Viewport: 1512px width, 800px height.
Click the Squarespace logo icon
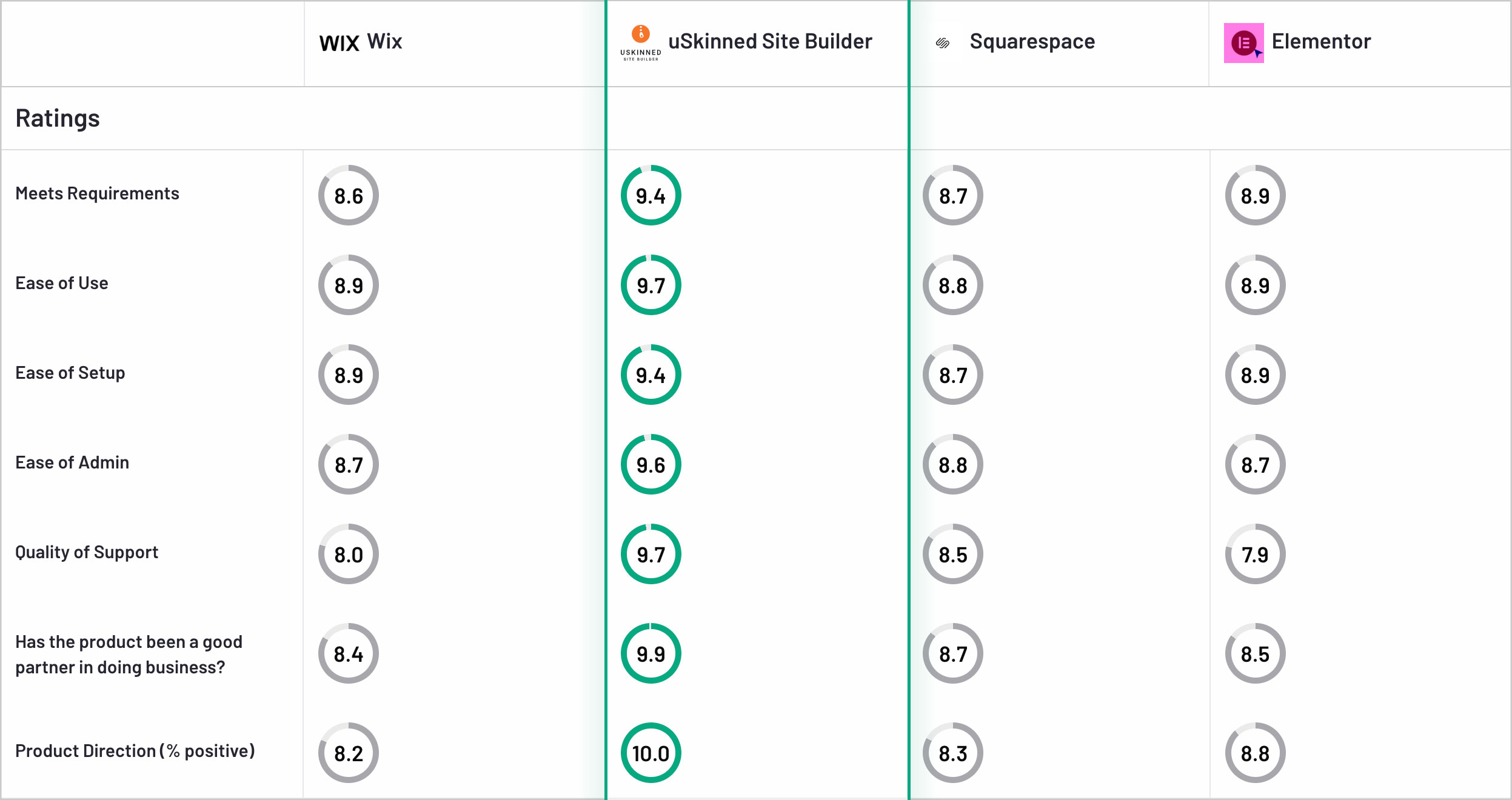(942, 43)
